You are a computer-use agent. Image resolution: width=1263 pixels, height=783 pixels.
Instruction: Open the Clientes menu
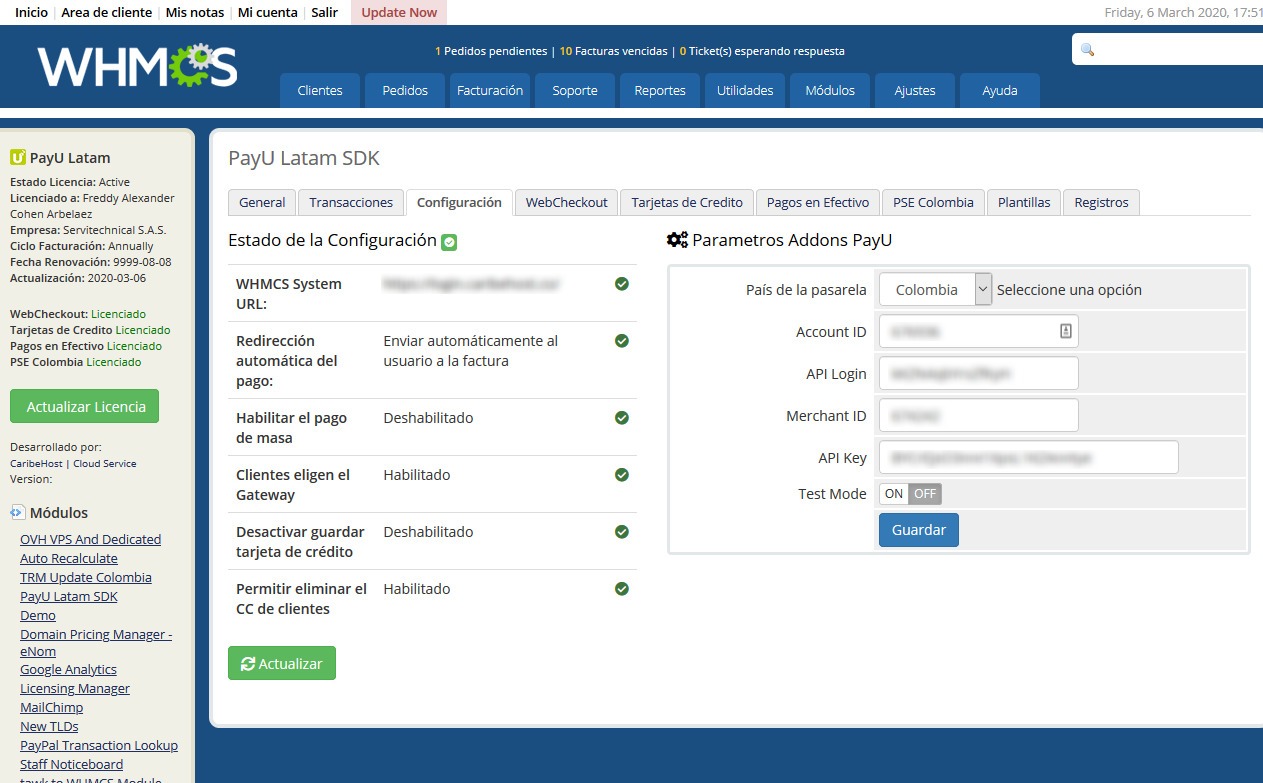(x=320, y=90)
